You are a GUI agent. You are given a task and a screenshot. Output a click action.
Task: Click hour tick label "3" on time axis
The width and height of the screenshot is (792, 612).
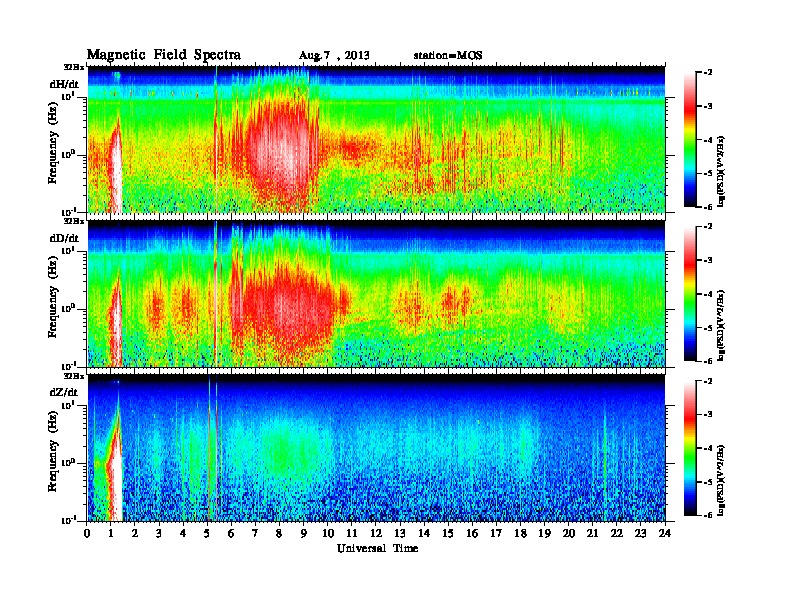(159, 533)
